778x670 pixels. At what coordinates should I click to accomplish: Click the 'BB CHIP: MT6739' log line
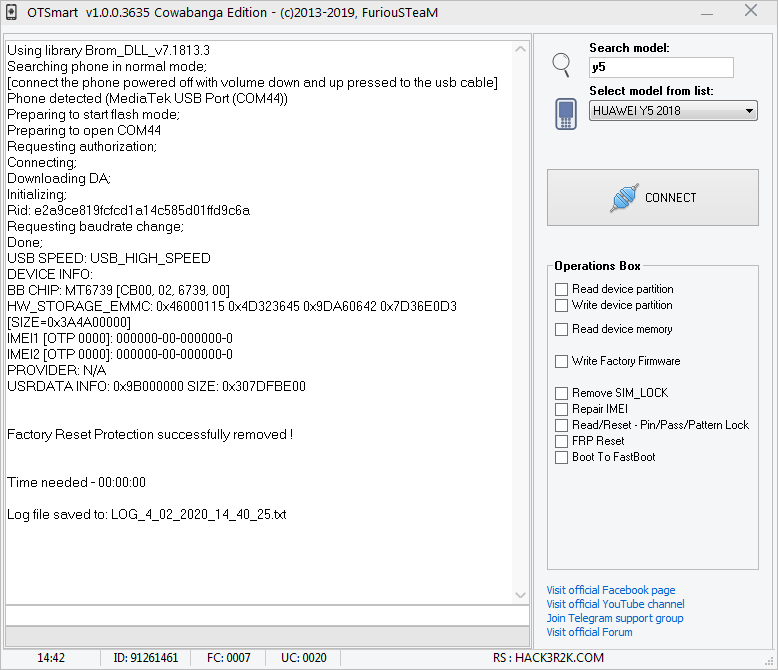coord(118,290)
